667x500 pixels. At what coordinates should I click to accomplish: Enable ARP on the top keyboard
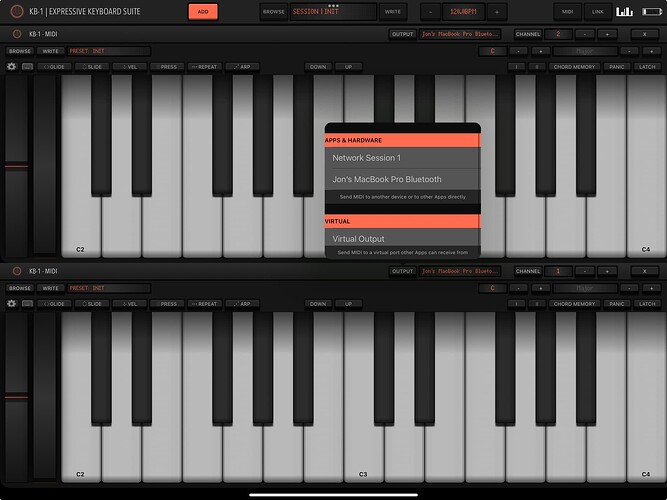pyautogui.click(x=241, y=66)
